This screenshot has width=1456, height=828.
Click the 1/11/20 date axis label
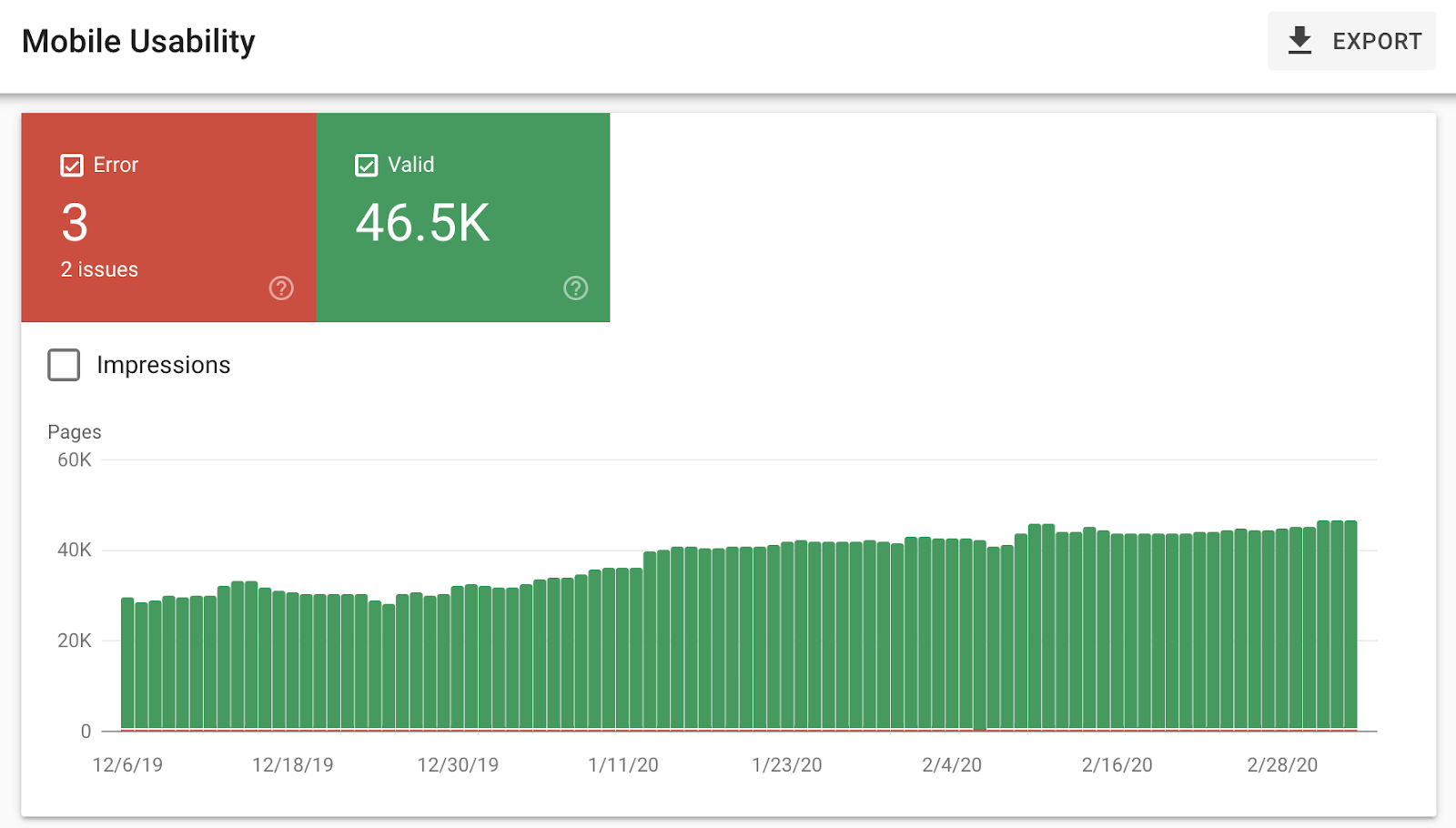(x=625, y=765)
